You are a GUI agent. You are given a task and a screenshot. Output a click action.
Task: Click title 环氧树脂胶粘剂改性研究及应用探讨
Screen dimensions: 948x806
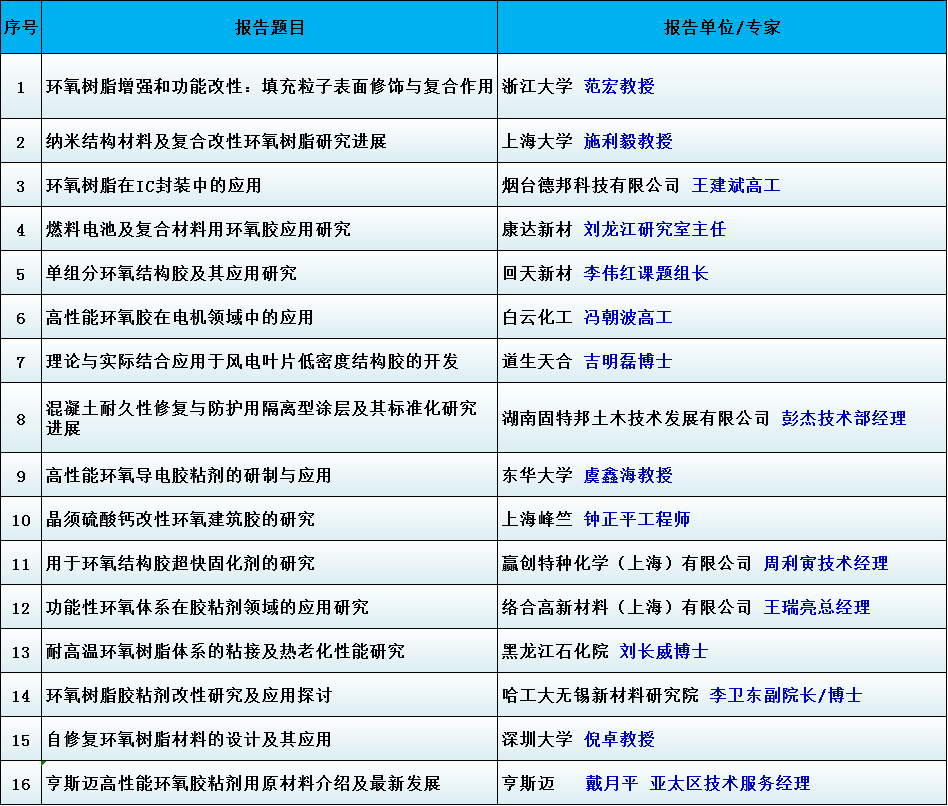point(189,696)
